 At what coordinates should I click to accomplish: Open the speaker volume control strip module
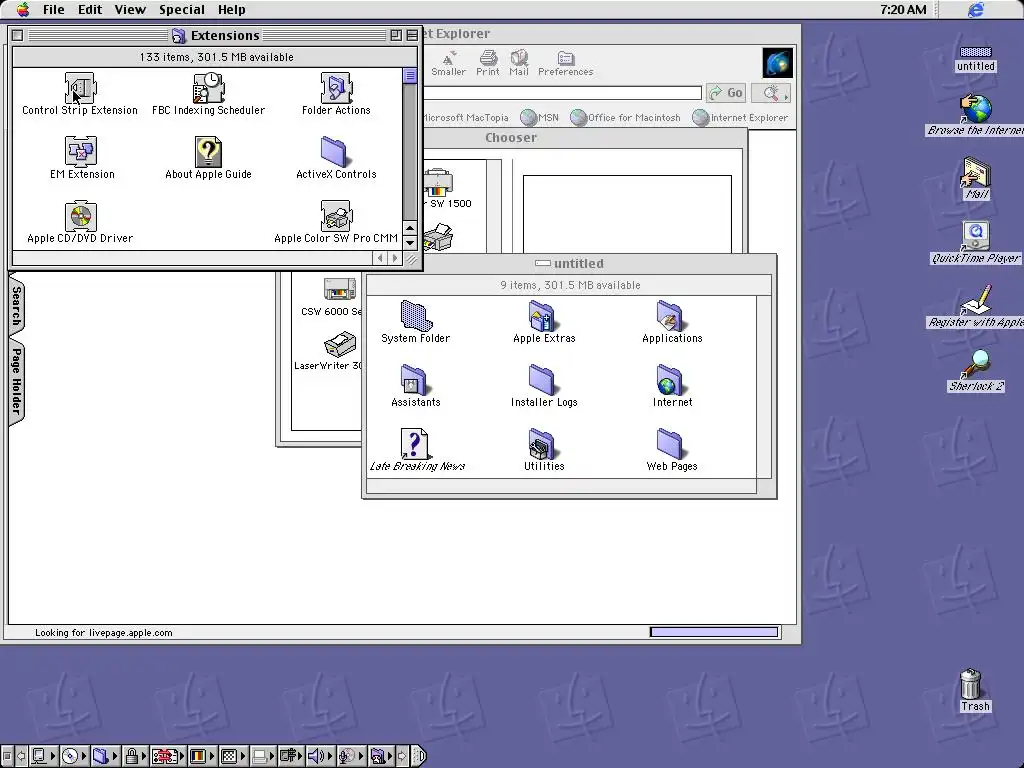click(320, 756)
